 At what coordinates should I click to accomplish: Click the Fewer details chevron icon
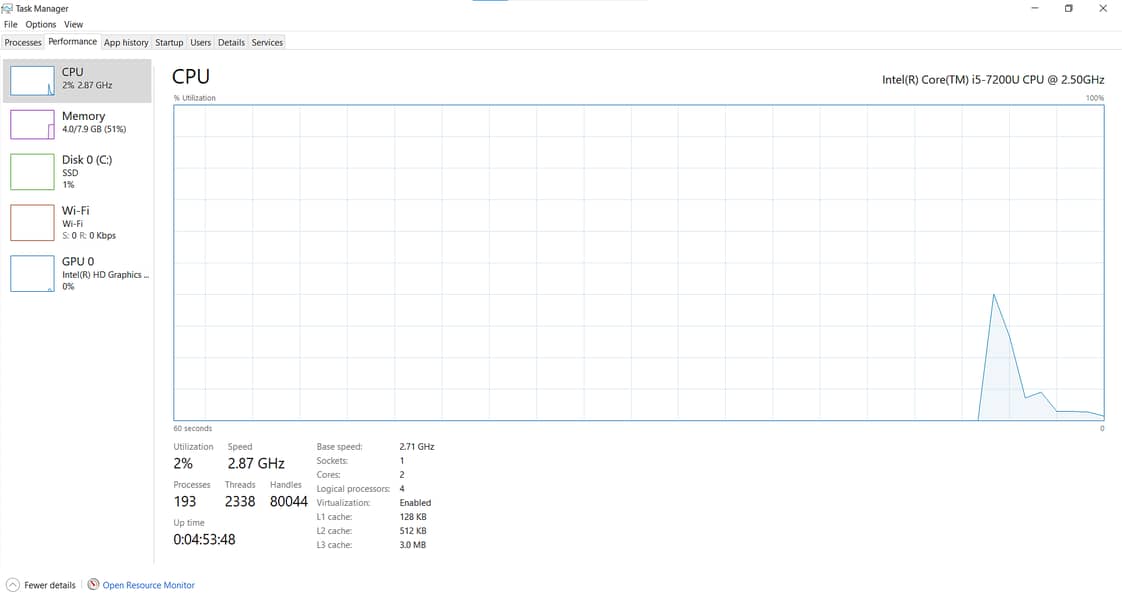point(13,585)
